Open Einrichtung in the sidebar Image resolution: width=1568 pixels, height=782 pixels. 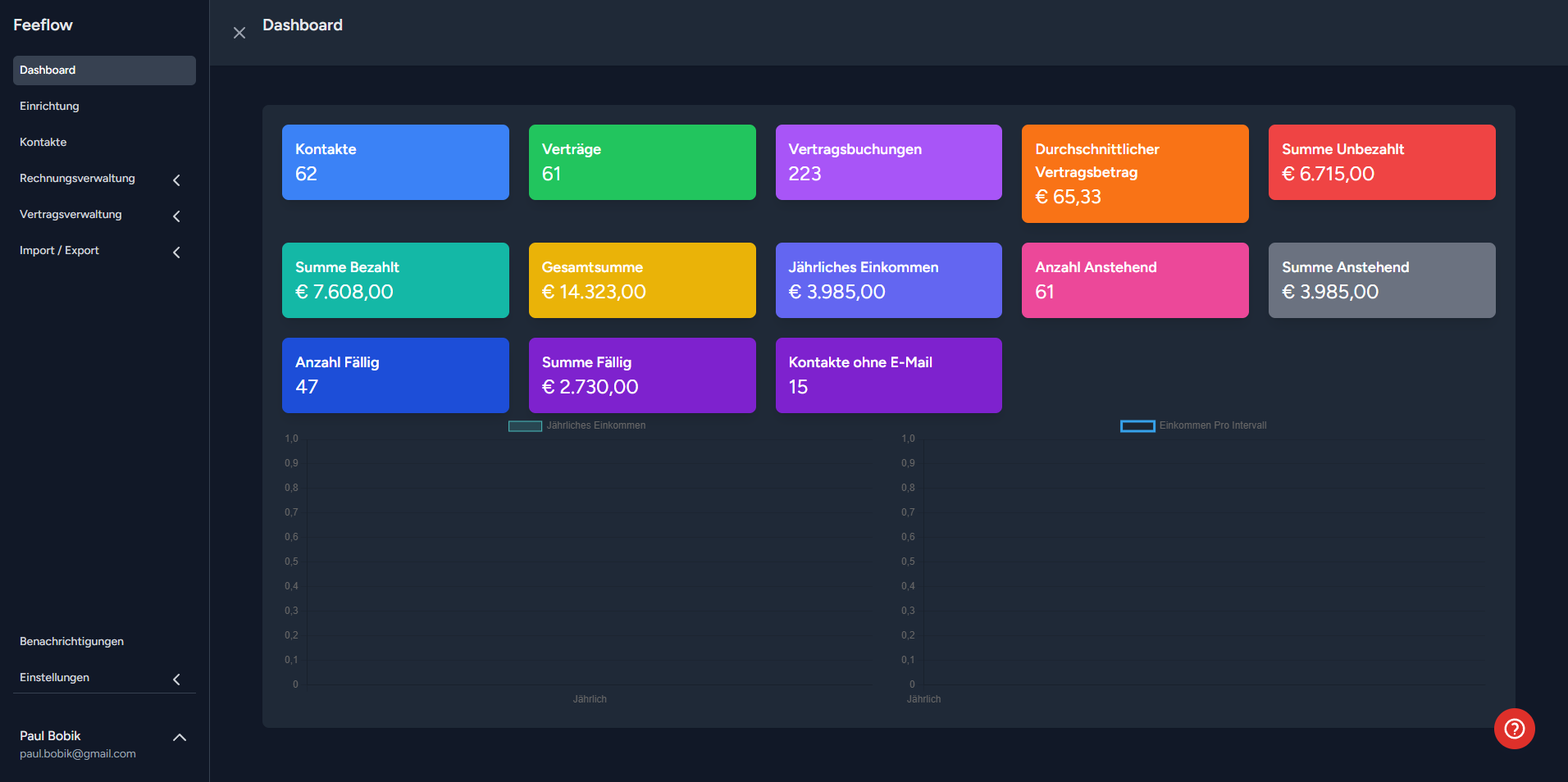[50, 107]
